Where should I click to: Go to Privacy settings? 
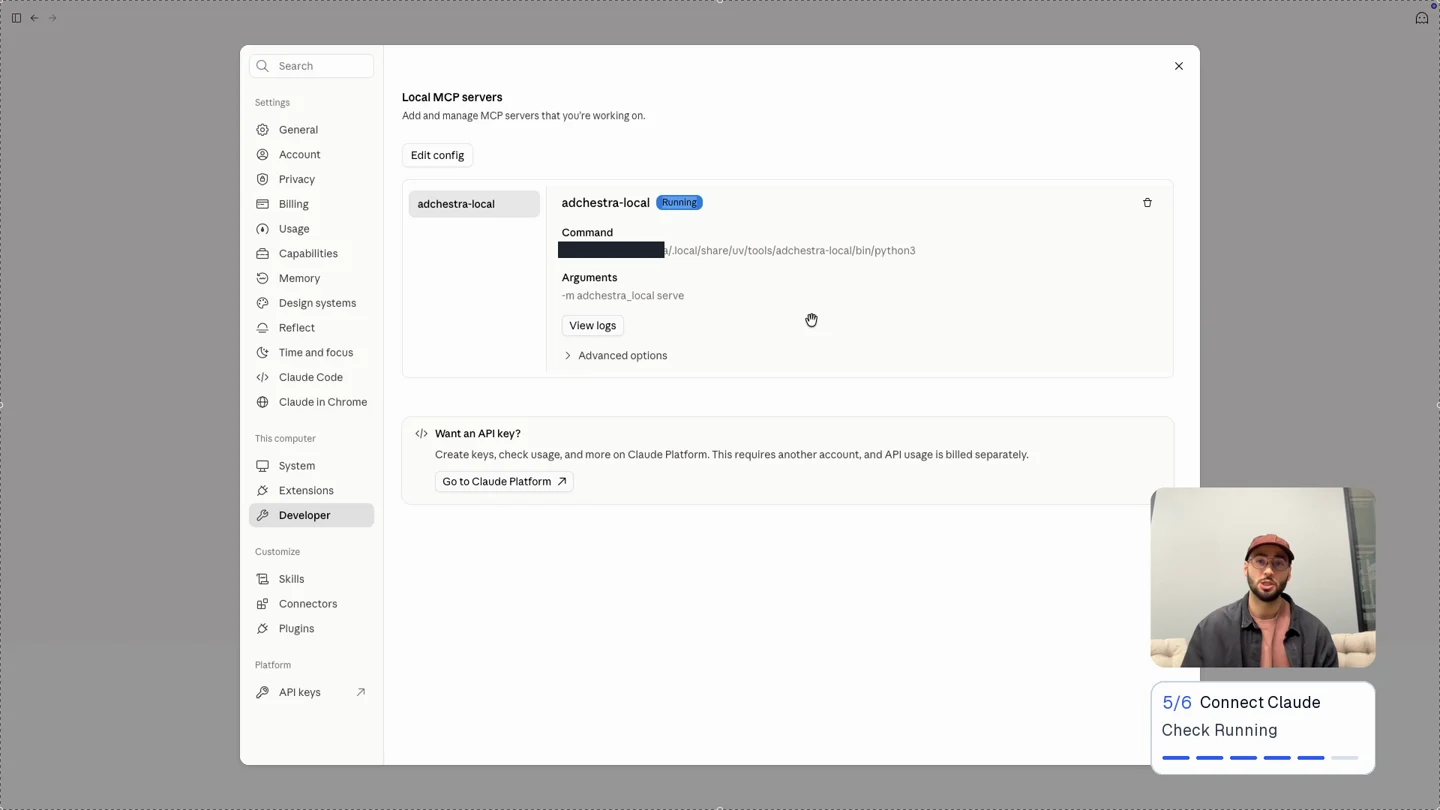pyautogui.click(x=312, y=179)
